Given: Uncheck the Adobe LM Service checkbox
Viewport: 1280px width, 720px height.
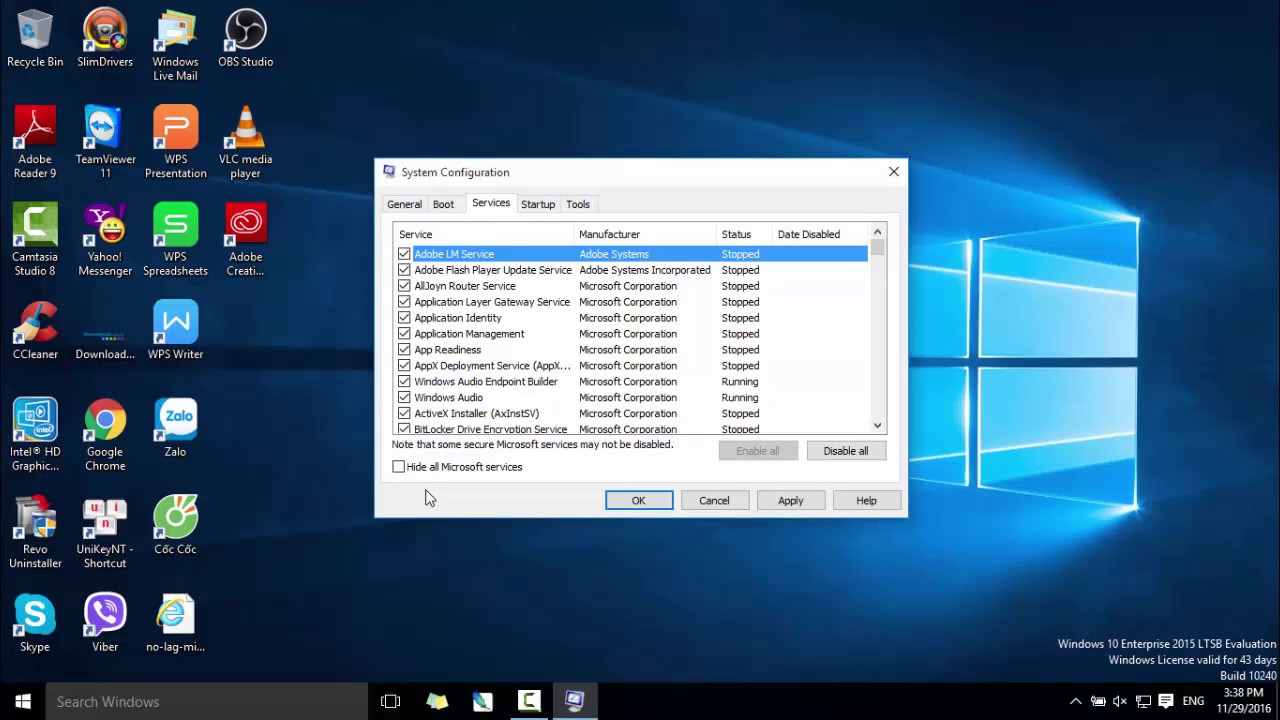Looking at the screenshot, I should 404,254.
